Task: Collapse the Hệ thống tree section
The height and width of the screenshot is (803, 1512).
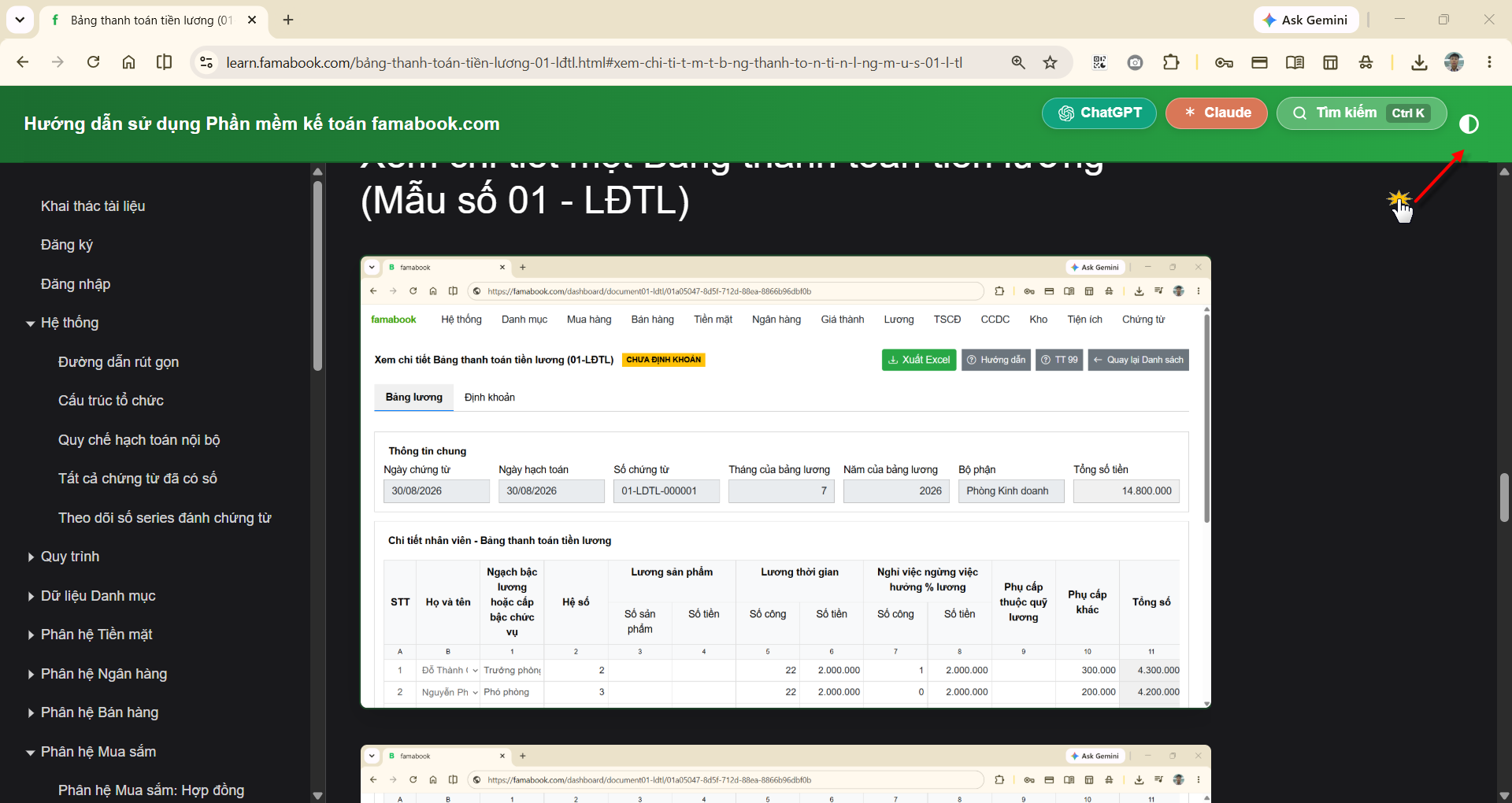Action: pos(30,324)
